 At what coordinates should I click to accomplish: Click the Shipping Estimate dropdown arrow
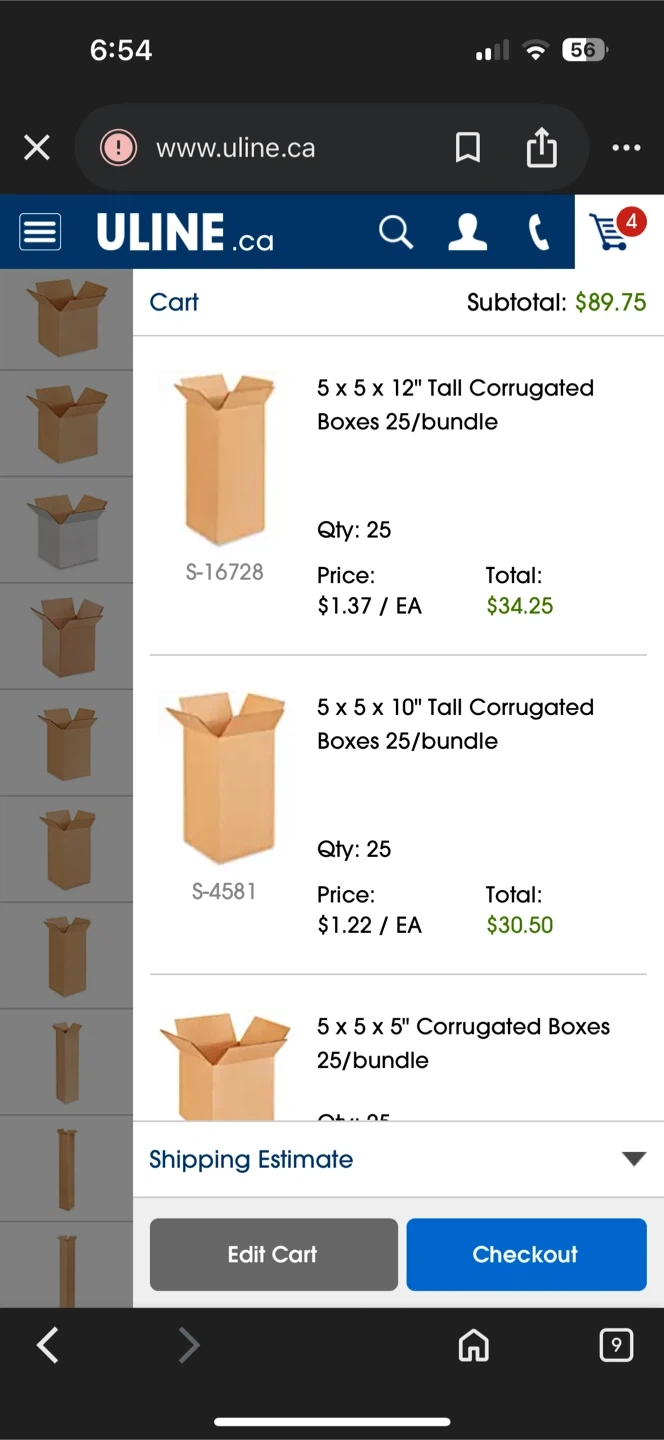pos(634,1159)
